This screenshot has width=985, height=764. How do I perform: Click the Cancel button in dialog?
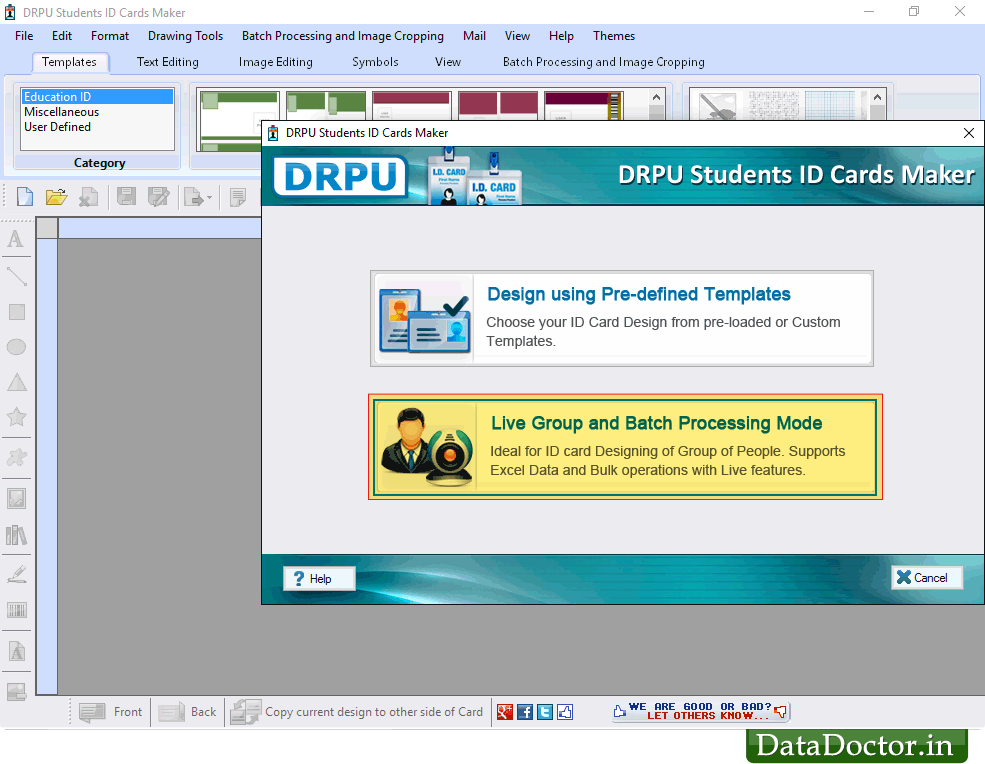(927, 577)
